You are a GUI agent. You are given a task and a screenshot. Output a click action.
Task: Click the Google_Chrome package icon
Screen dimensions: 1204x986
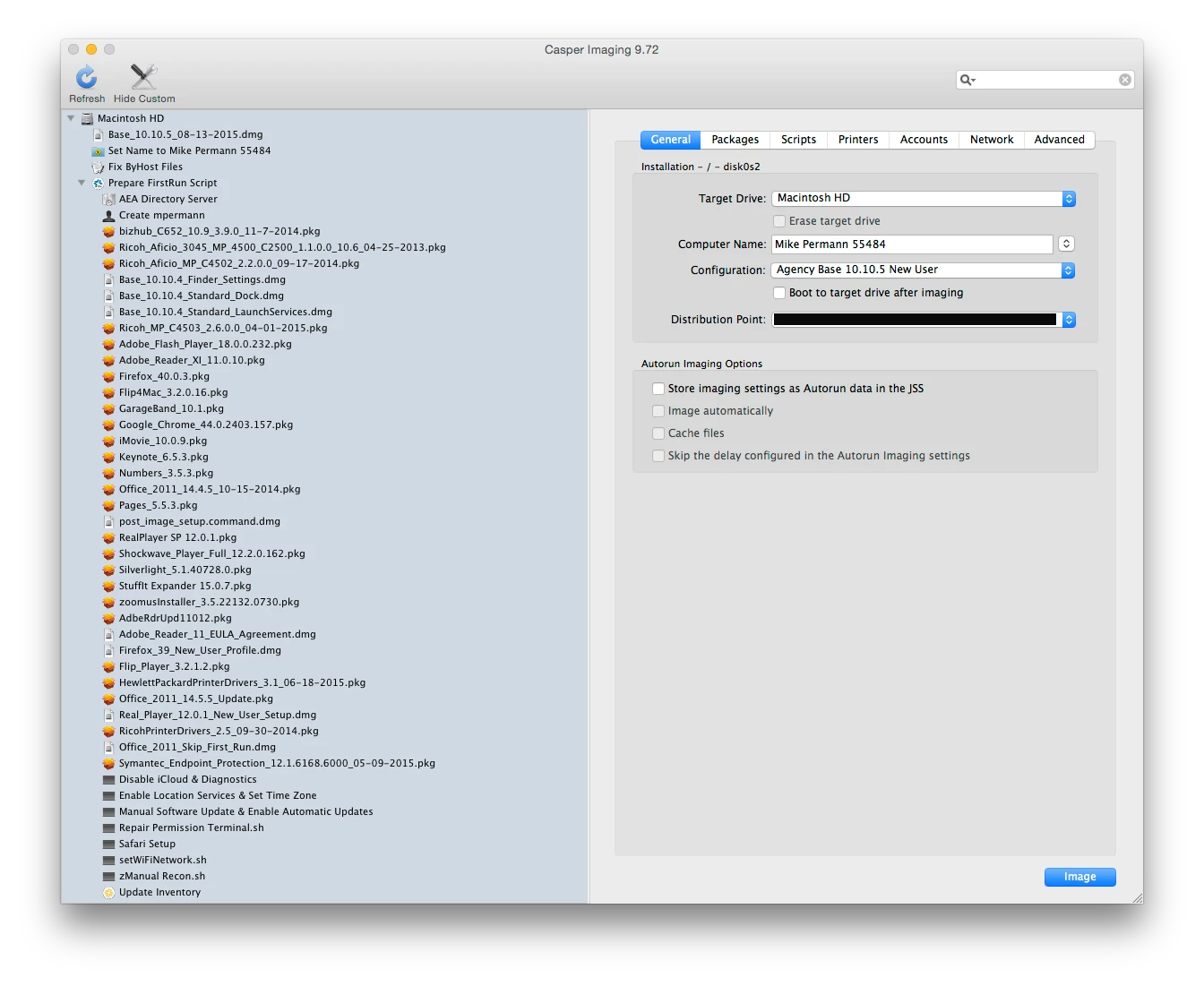(x=108, y=424)
